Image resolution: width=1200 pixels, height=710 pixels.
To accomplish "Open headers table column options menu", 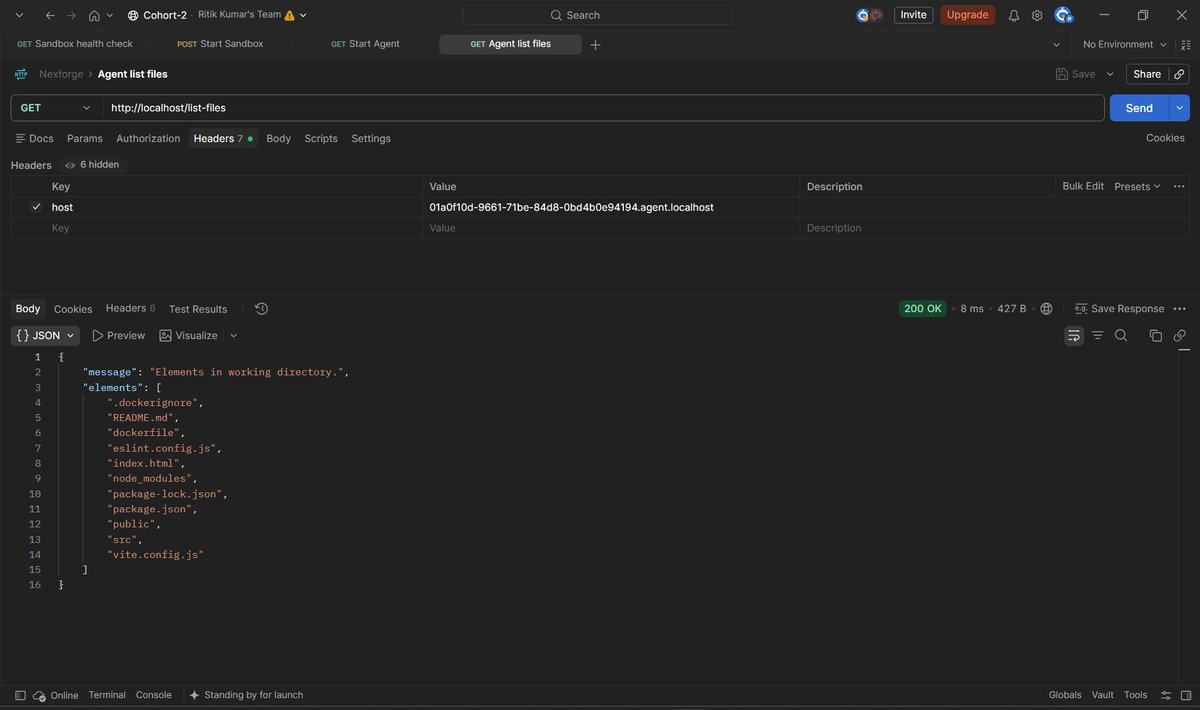I will 1179,186.
